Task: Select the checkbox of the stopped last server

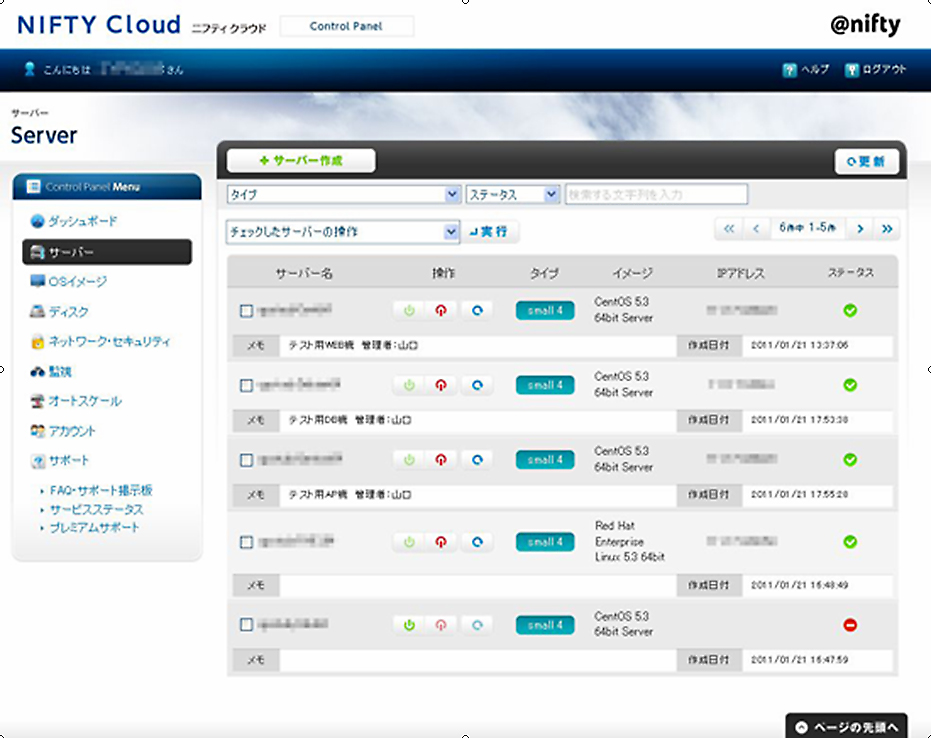Action: [246, 625]
